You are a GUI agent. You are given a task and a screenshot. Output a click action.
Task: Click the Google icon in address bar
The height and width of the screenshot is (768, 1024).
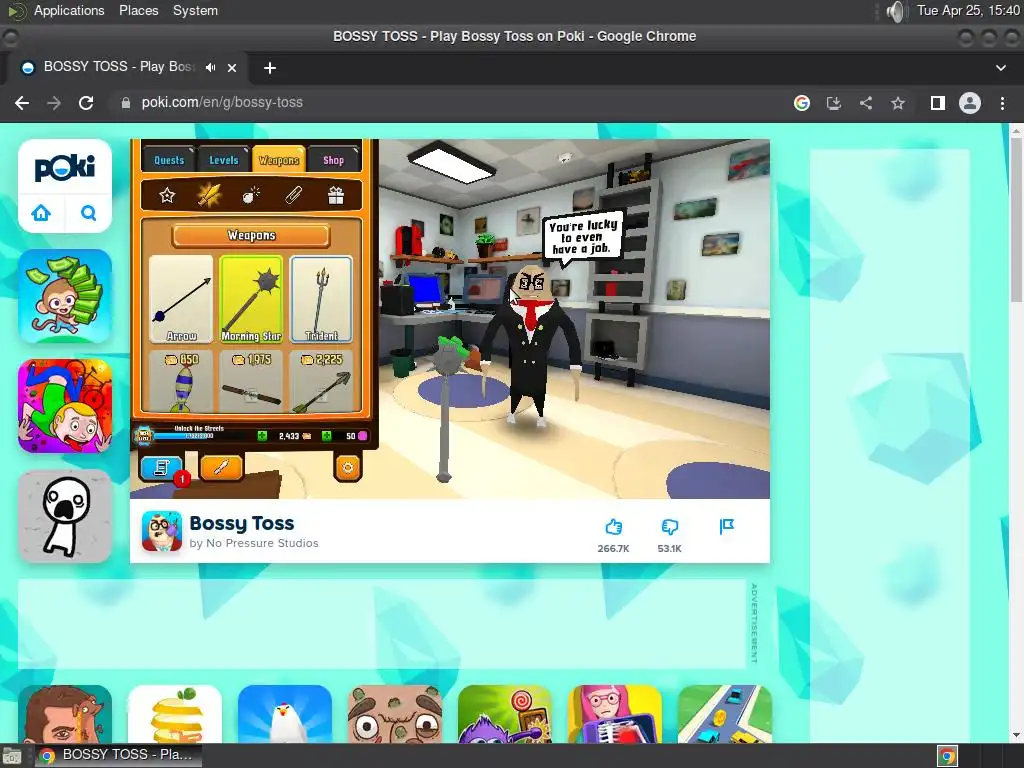[x=802, y=103]
